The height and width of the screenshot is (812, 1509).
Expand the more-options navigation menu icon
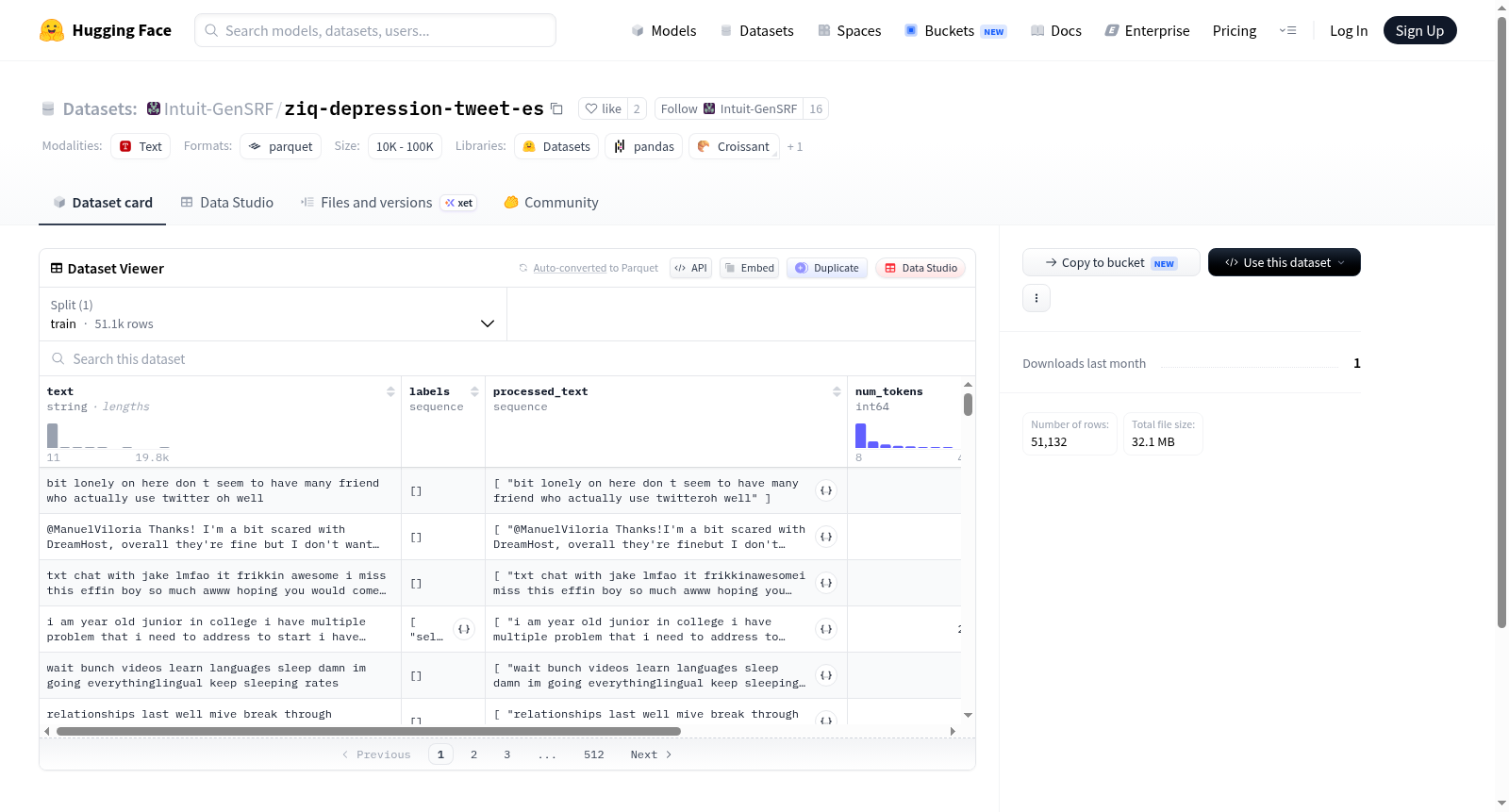tap(1287, 30)
